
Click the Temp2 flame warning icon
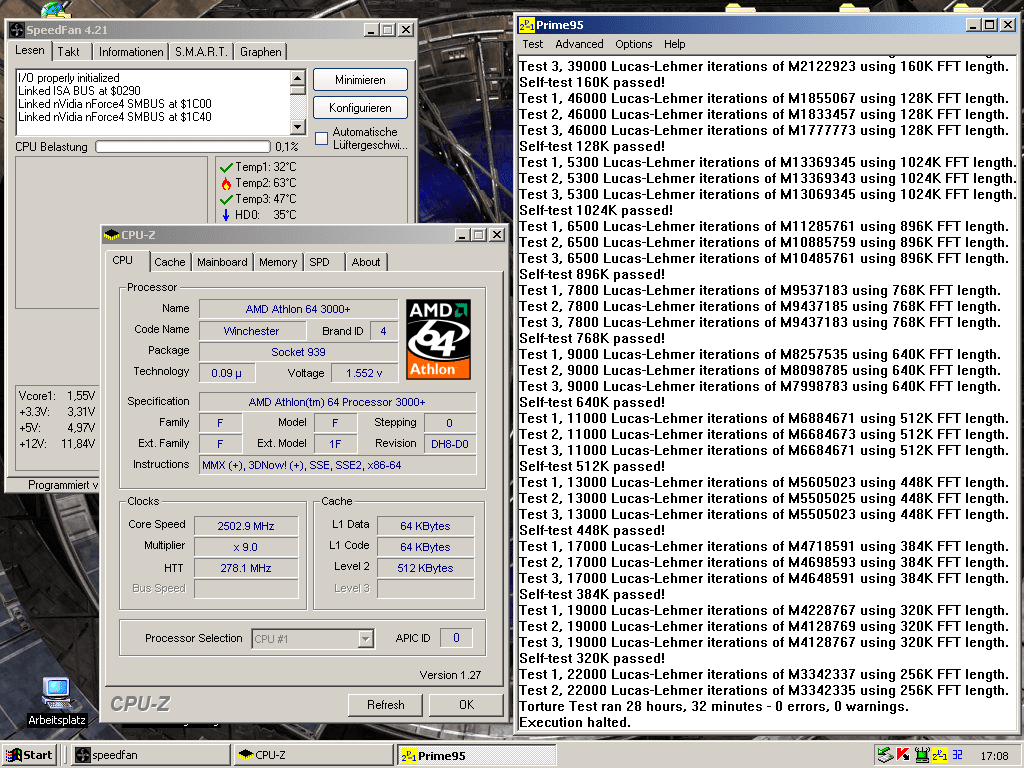[226, 184]
